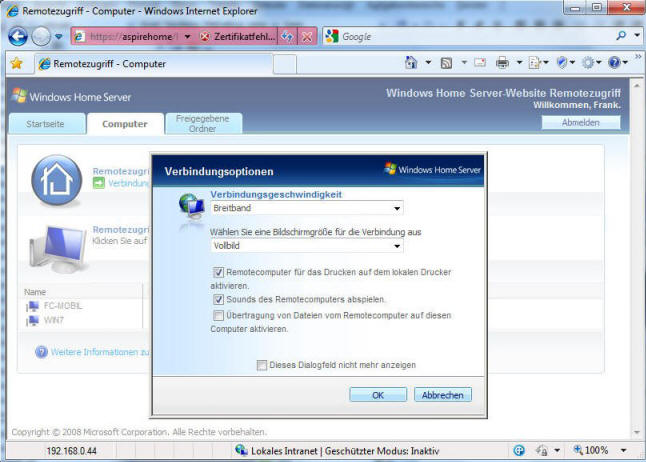Expand the Print options dropdown arrow
646x462 pixels.
coord(520,63)
